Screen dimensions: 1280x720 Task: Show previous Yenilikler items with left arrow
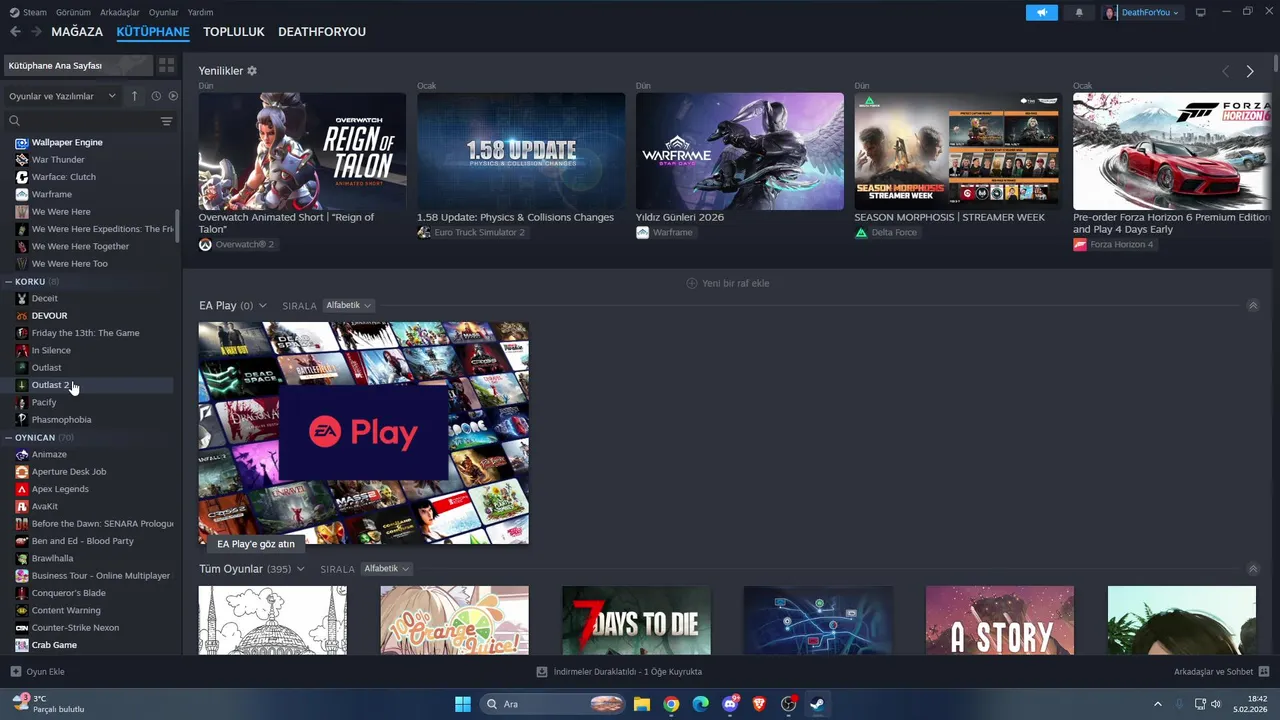click(1226, 71)
